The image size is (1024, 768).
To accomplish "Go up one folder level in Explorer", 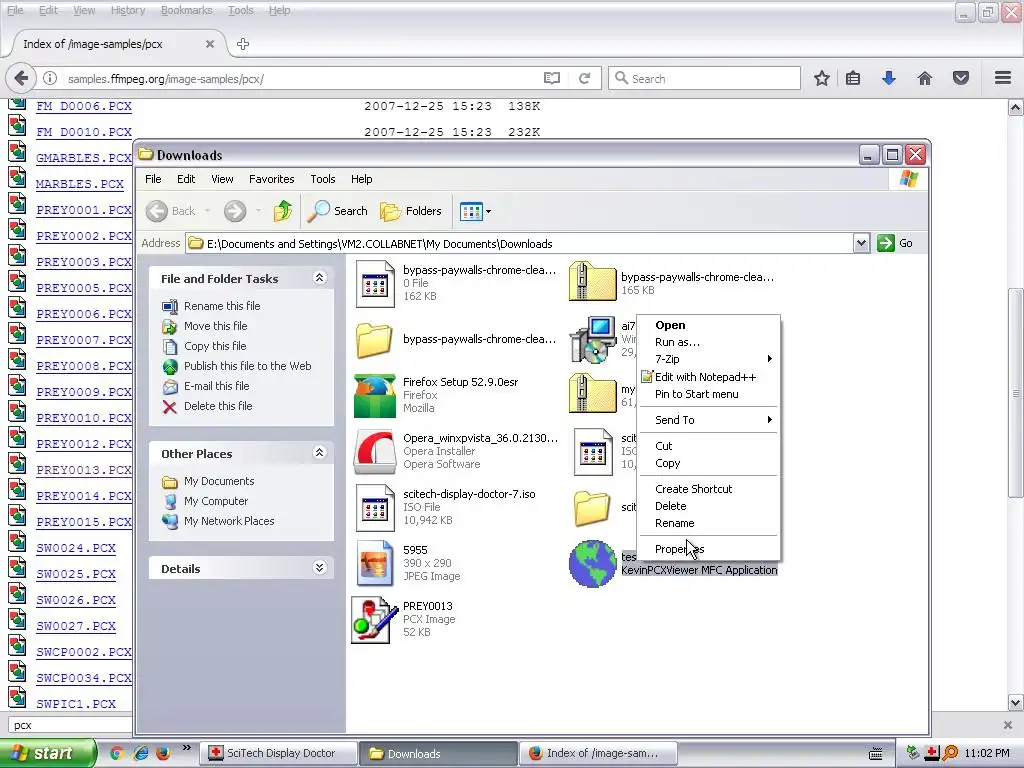I will click(283, 211).
